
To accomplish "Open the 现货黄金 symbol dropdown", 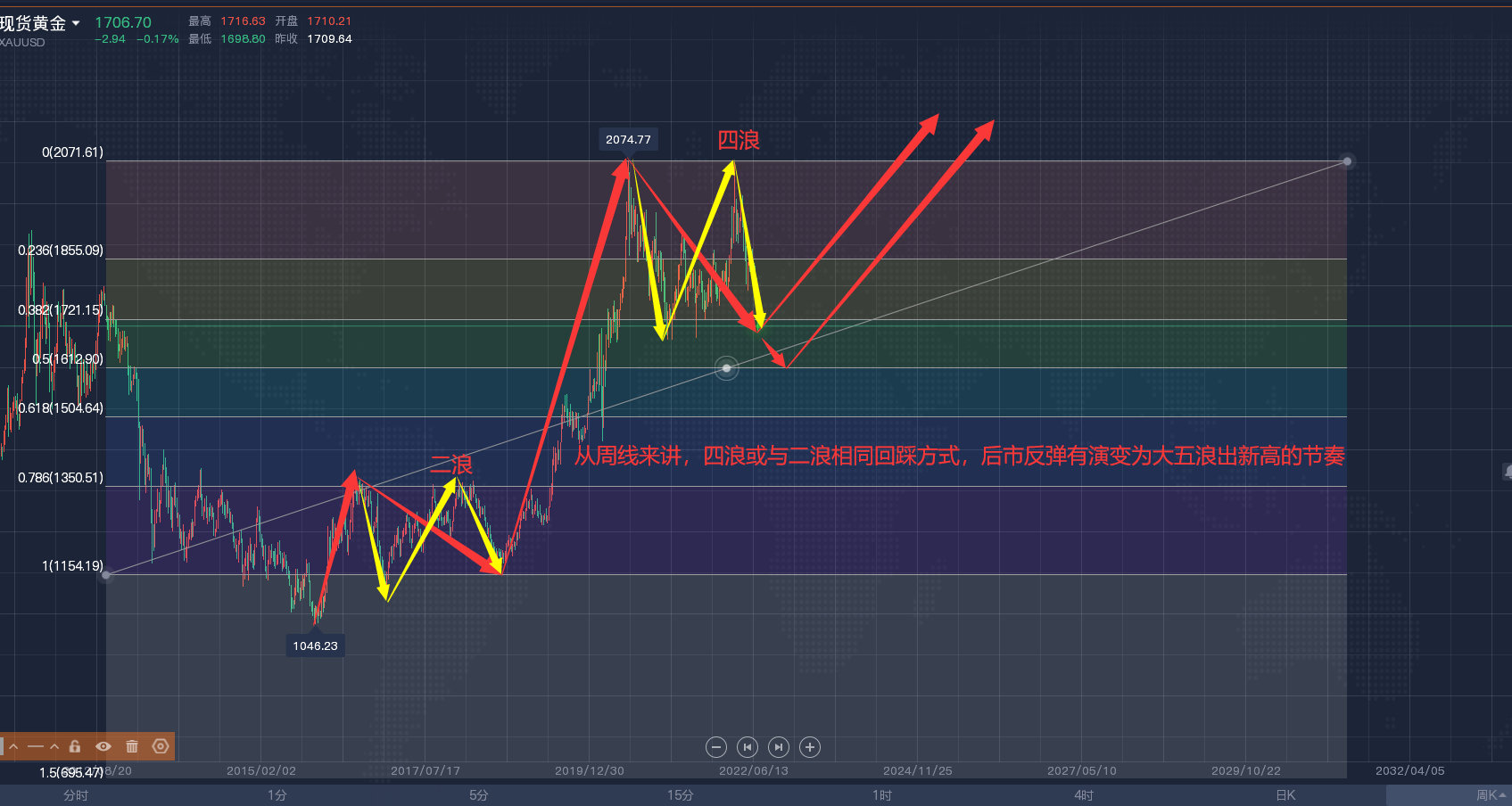I will (76, 23).
